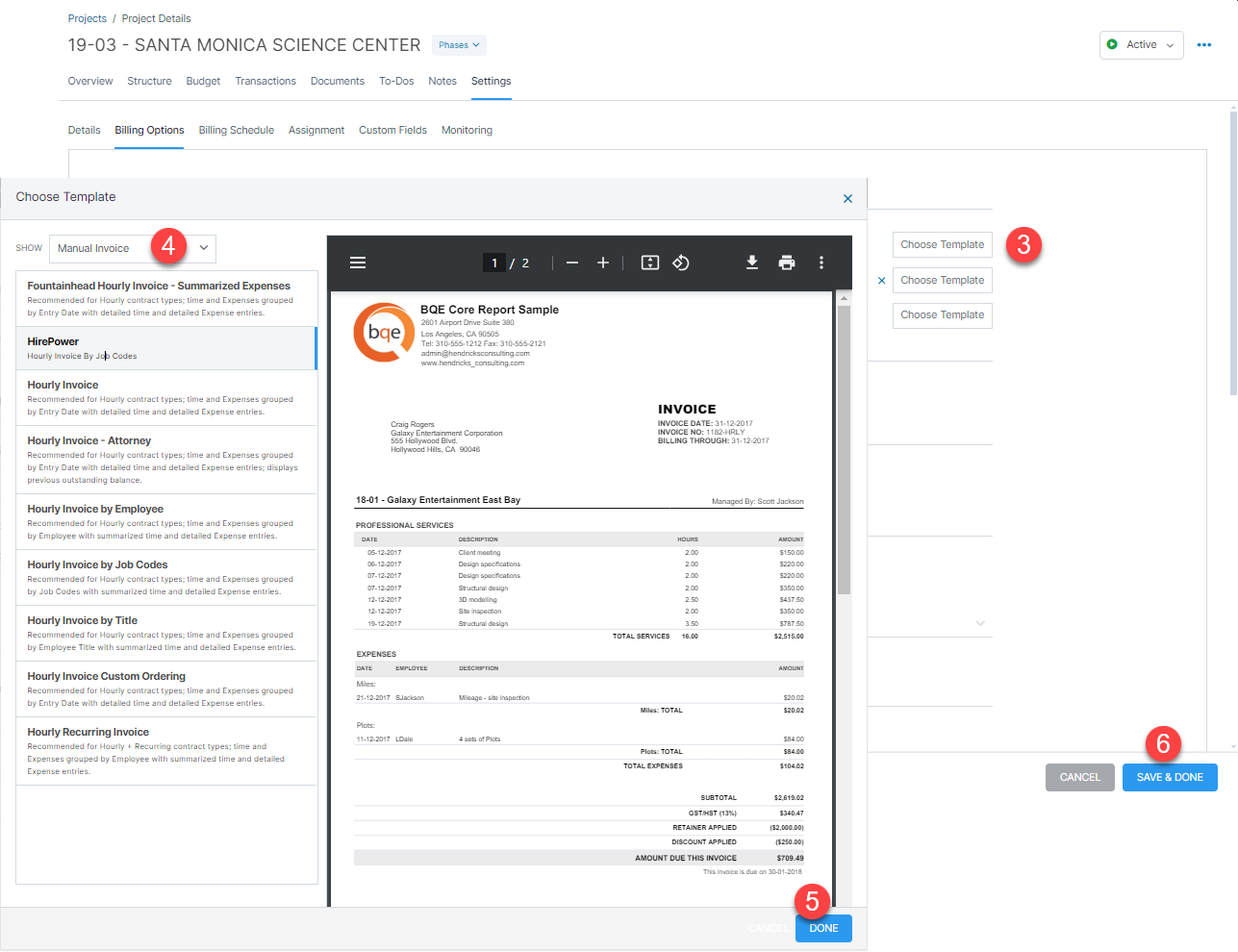Close the Choose Template dialog
Viewport: 1238px width, 952px height.
847,198
